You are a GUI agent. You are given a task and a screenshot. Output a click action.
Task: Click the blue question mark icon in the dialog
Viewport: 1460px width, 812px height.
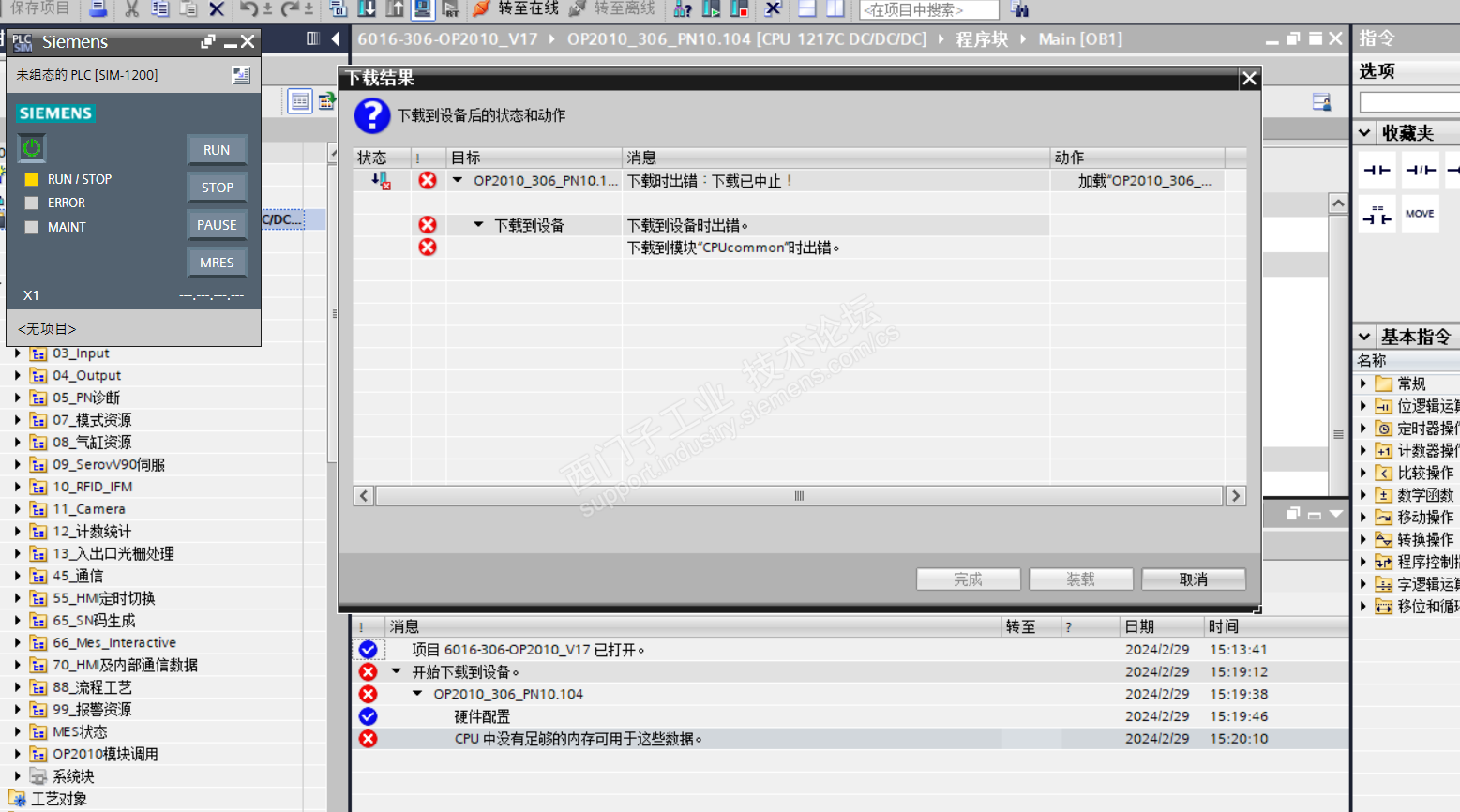[372, 115]
